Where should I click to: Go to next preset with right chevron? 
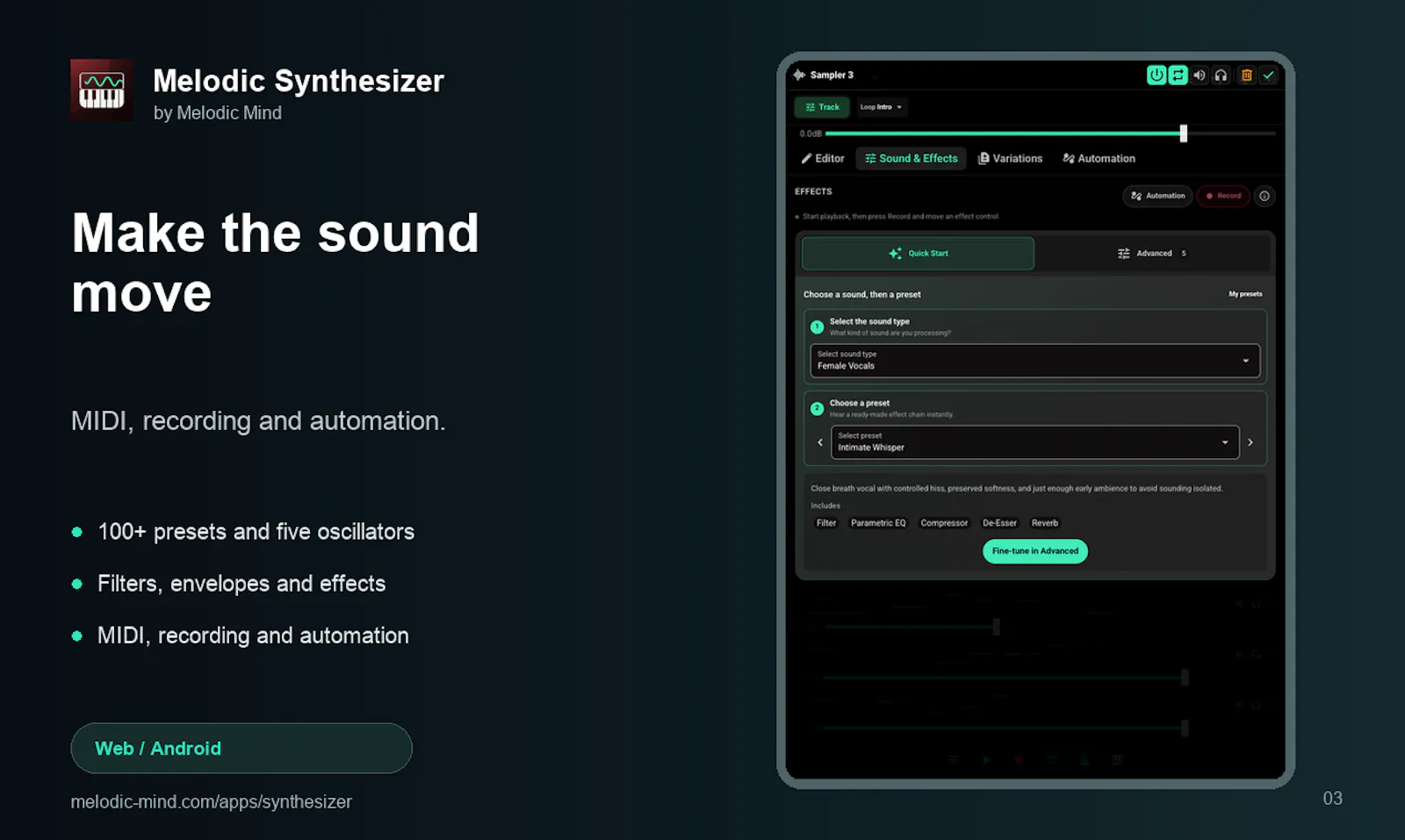pyautogui.click(x=1250, y=442)
